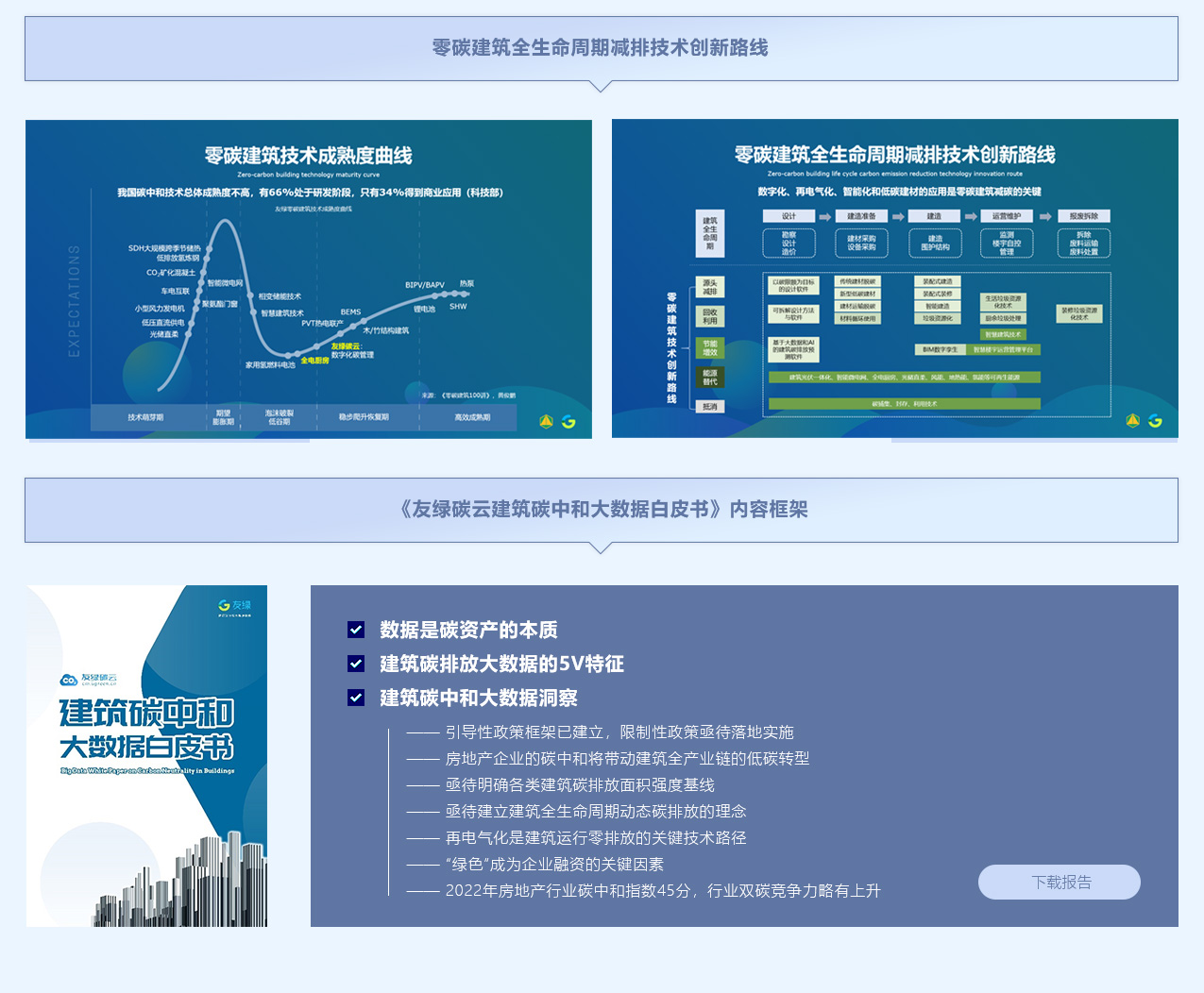
Task: Toggle the 建筑碳中和大数据洞察 checkbox
Action: click(x=356, y=698)
